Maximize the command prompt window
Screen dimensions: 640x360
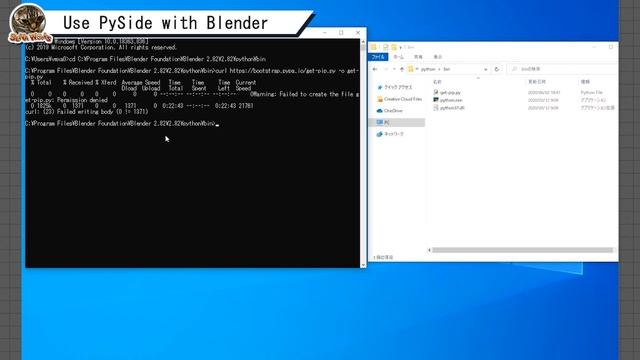point(341,33)
